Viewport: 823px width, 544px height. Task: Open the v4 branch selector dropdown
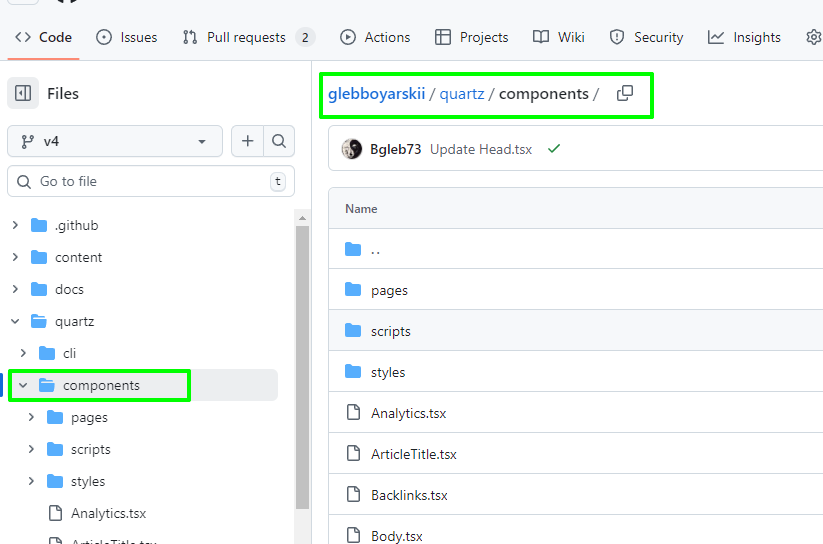pyautogui.click(x=115, y=141)
